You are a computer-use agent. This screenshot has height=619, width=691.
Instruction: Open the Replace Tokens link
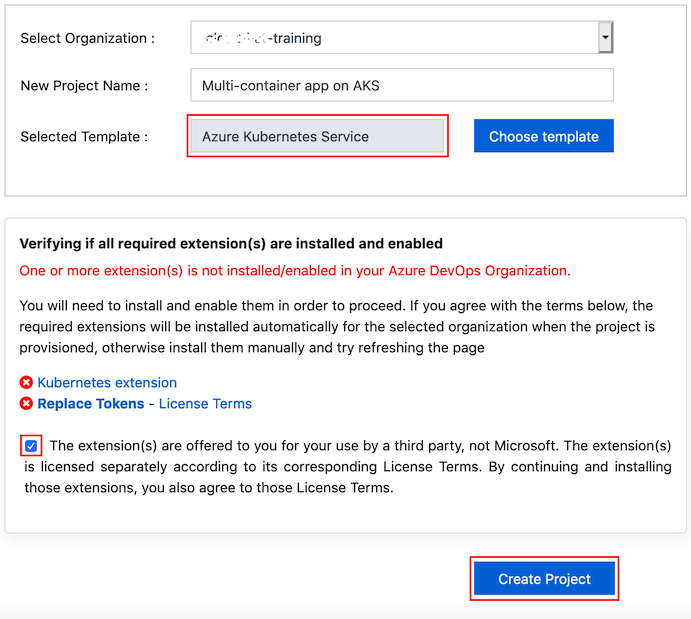tap(91, 404)
